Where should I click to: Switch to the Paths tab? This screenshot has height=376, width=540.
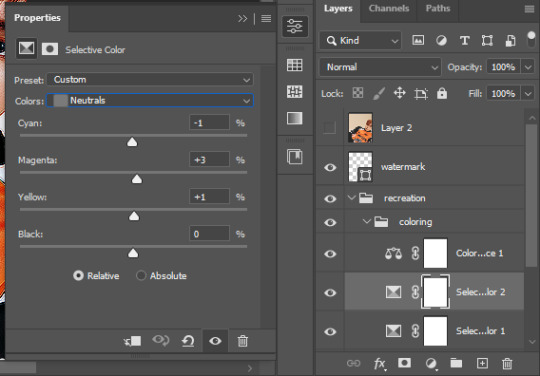(x=438, y=8)
